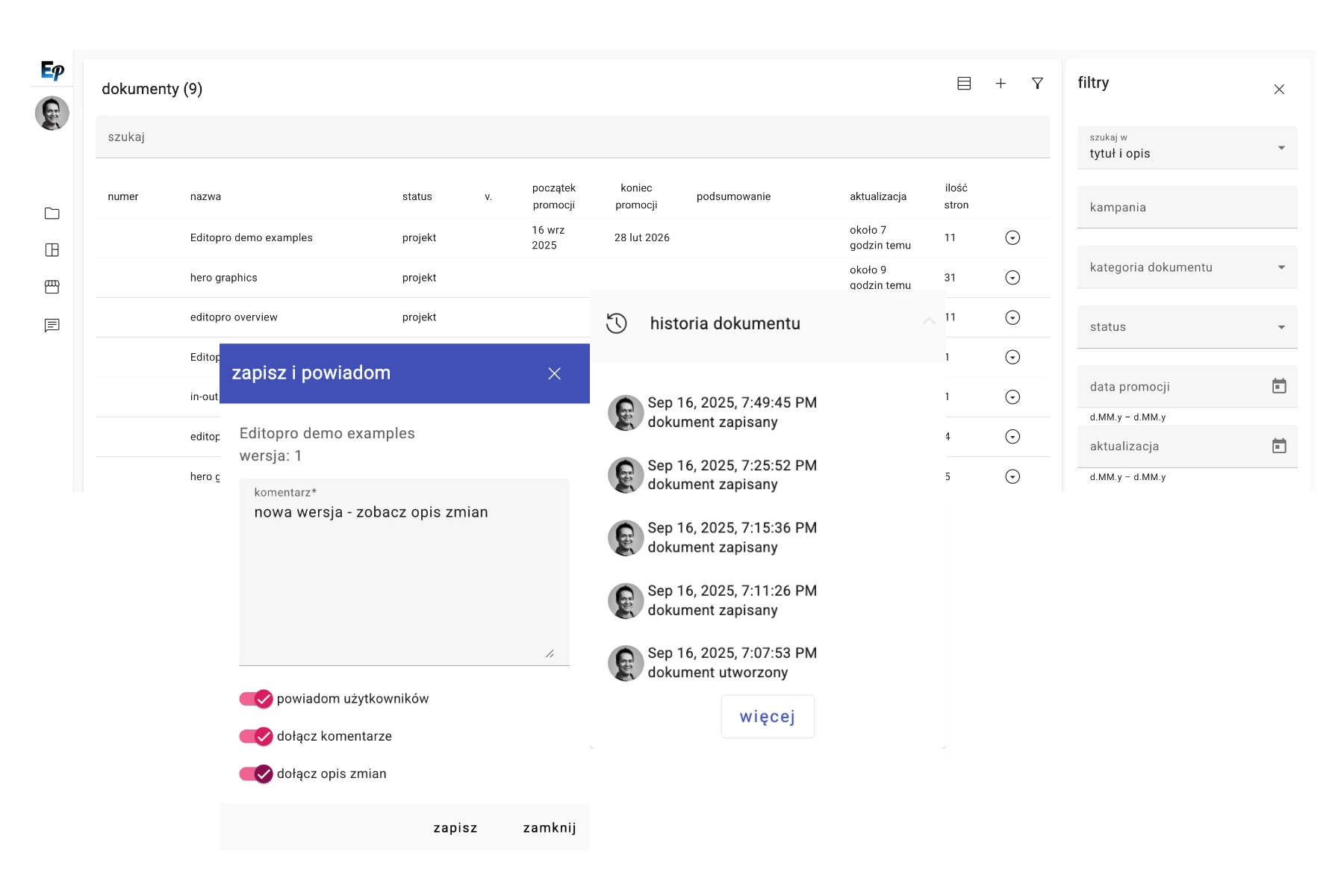Image resolution: width=1344 pixels, height=896 pixels.
Task: Turn off dołącz komentarze switch
Action: (256, 736)
